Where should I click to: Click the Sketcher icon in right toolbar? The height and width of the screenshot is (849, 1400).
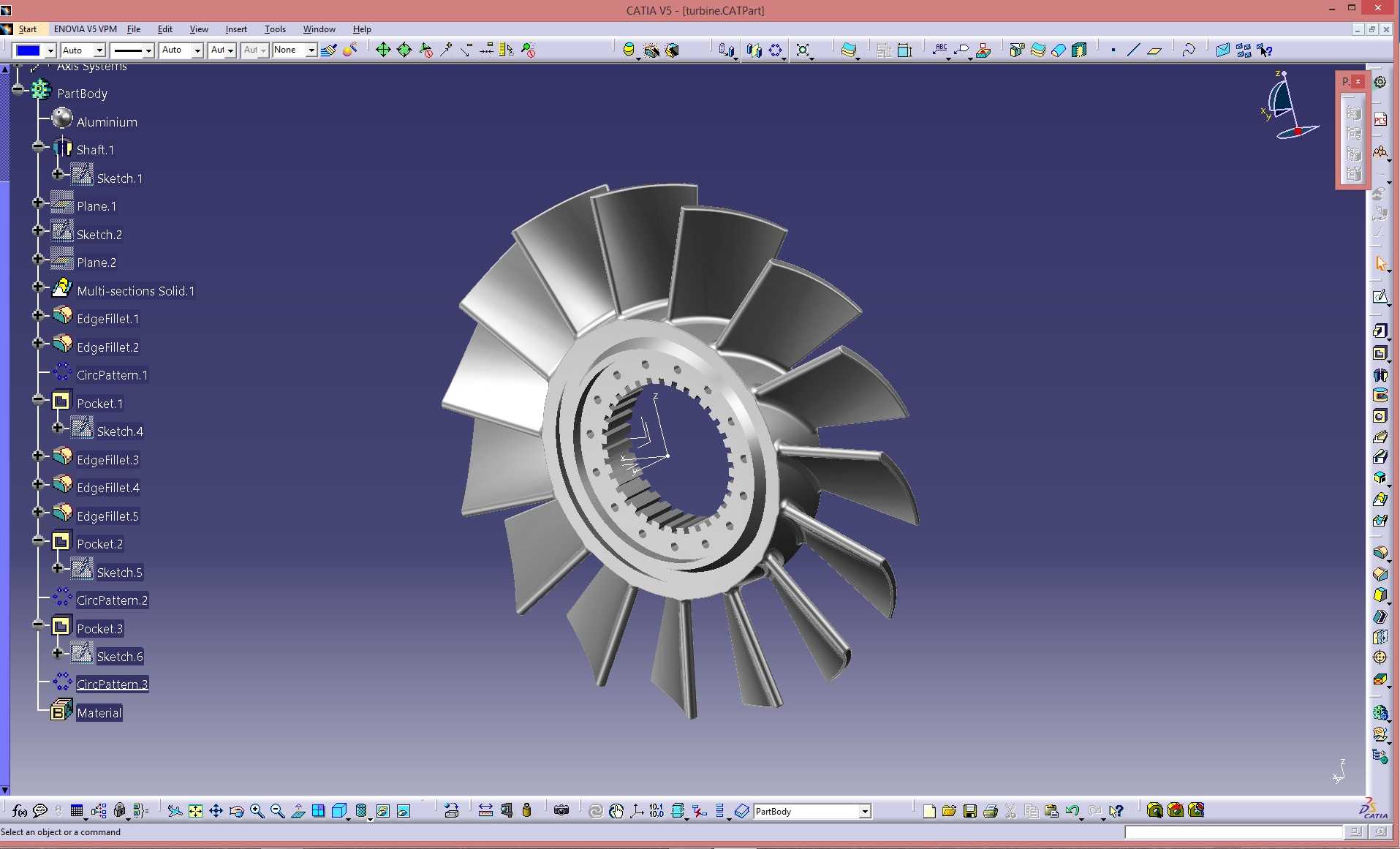click(x=1380, y=297)
